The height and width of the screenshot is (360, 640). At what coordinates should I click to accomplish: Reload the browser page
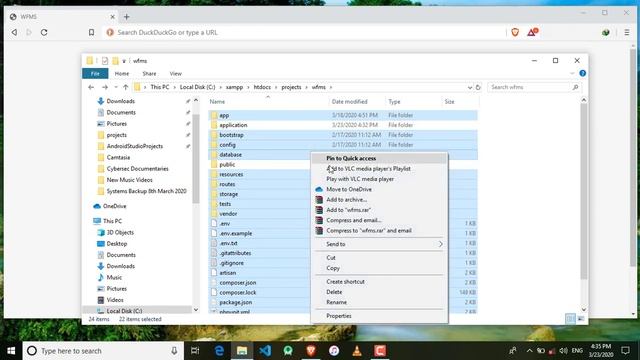point(44,32)
